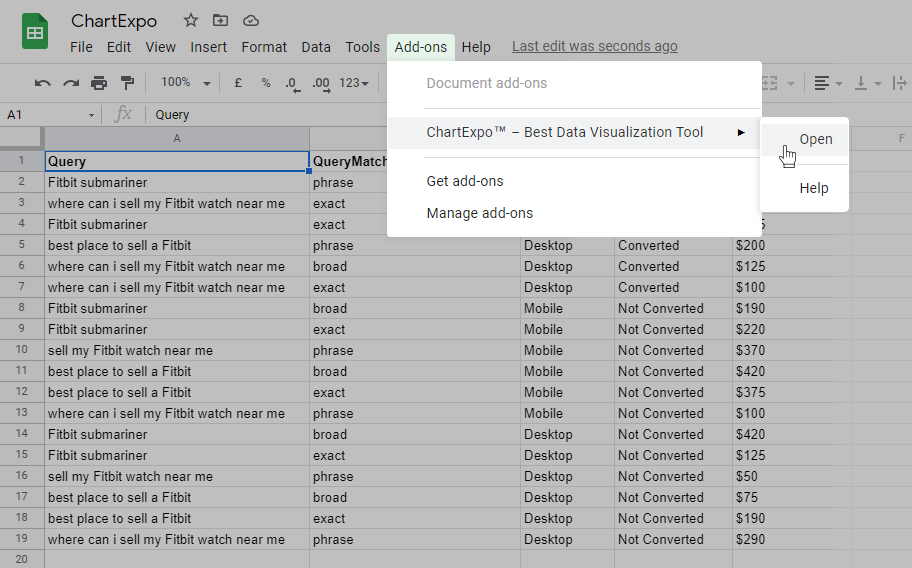Choose Help in ChartExpo submenu

point(804,188)
